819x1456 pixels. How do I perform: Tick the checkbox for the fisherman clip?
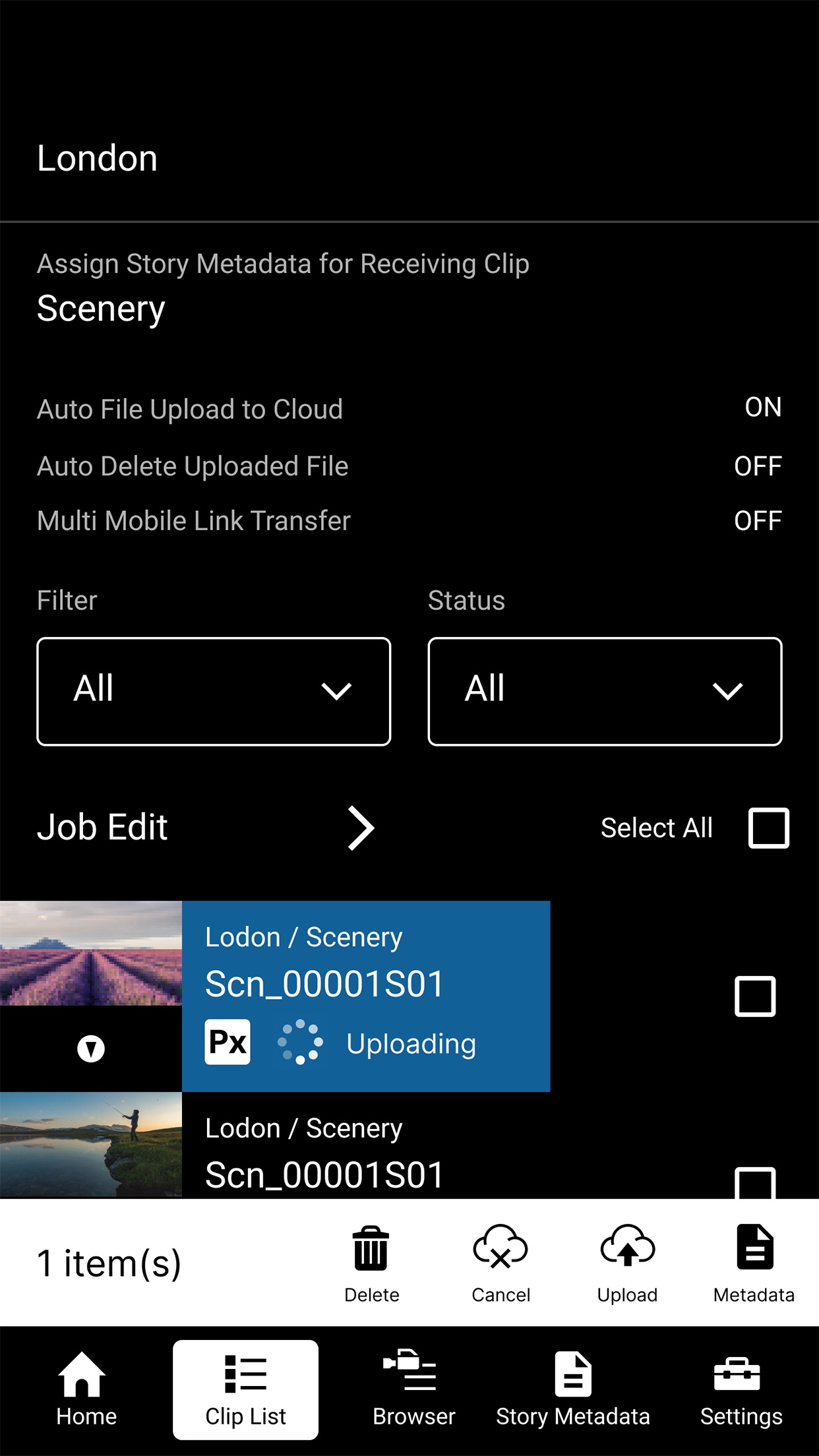click(x=755, y=1183)
